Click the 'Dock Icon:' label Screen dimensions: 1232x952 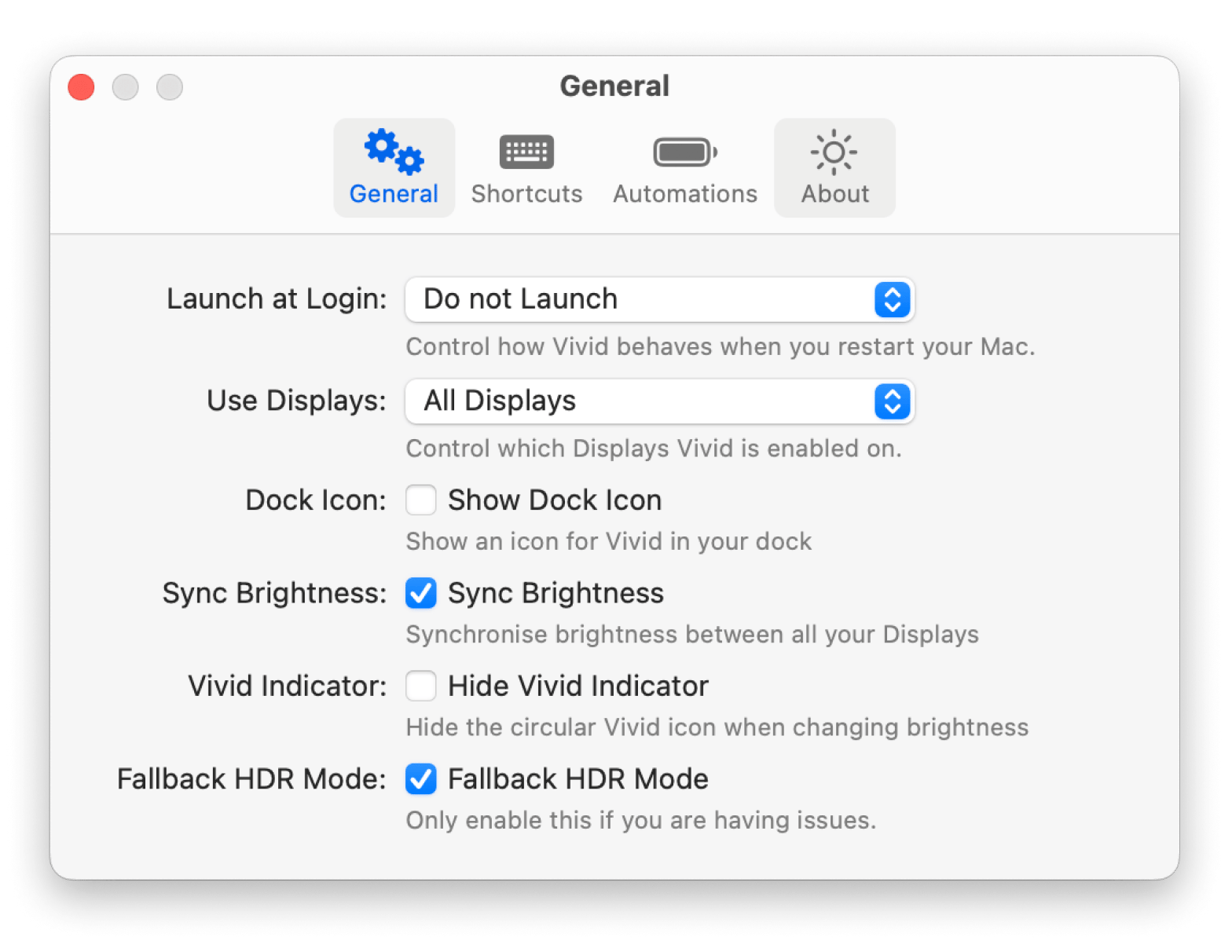coord(316,500)
